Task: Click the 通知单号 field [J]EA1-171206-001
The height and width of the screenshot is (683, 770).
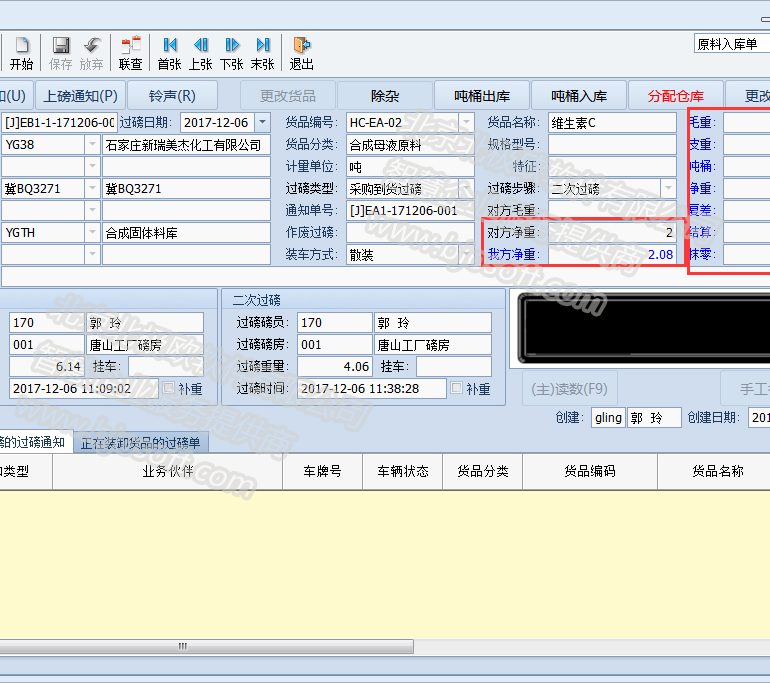Action: click(x=410, y=210)
